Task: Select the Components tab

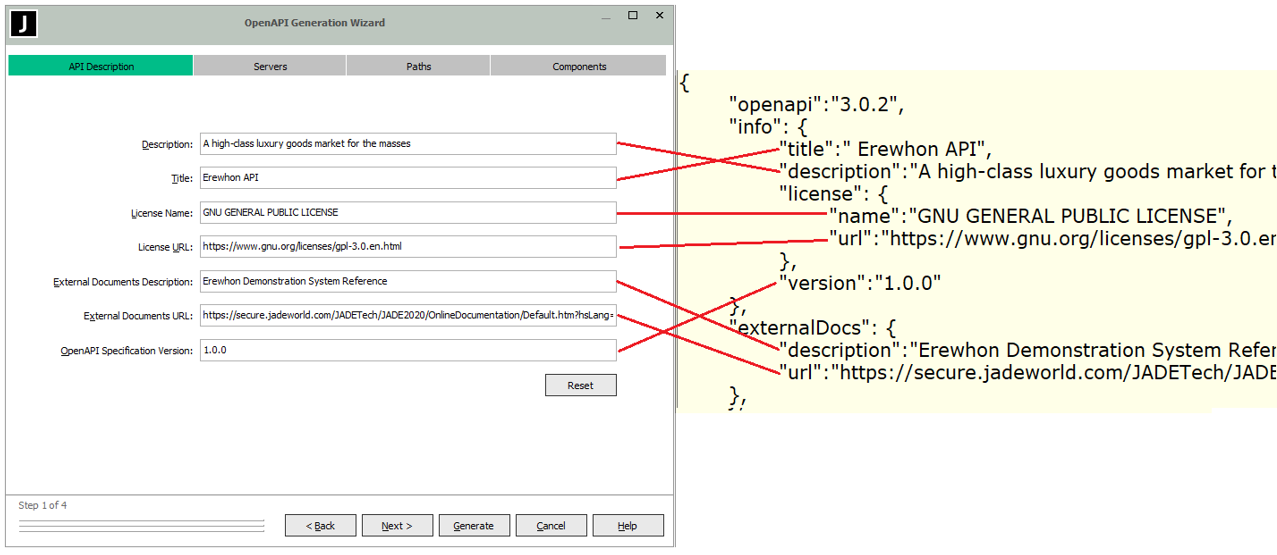Action: (x=579, y=66)
